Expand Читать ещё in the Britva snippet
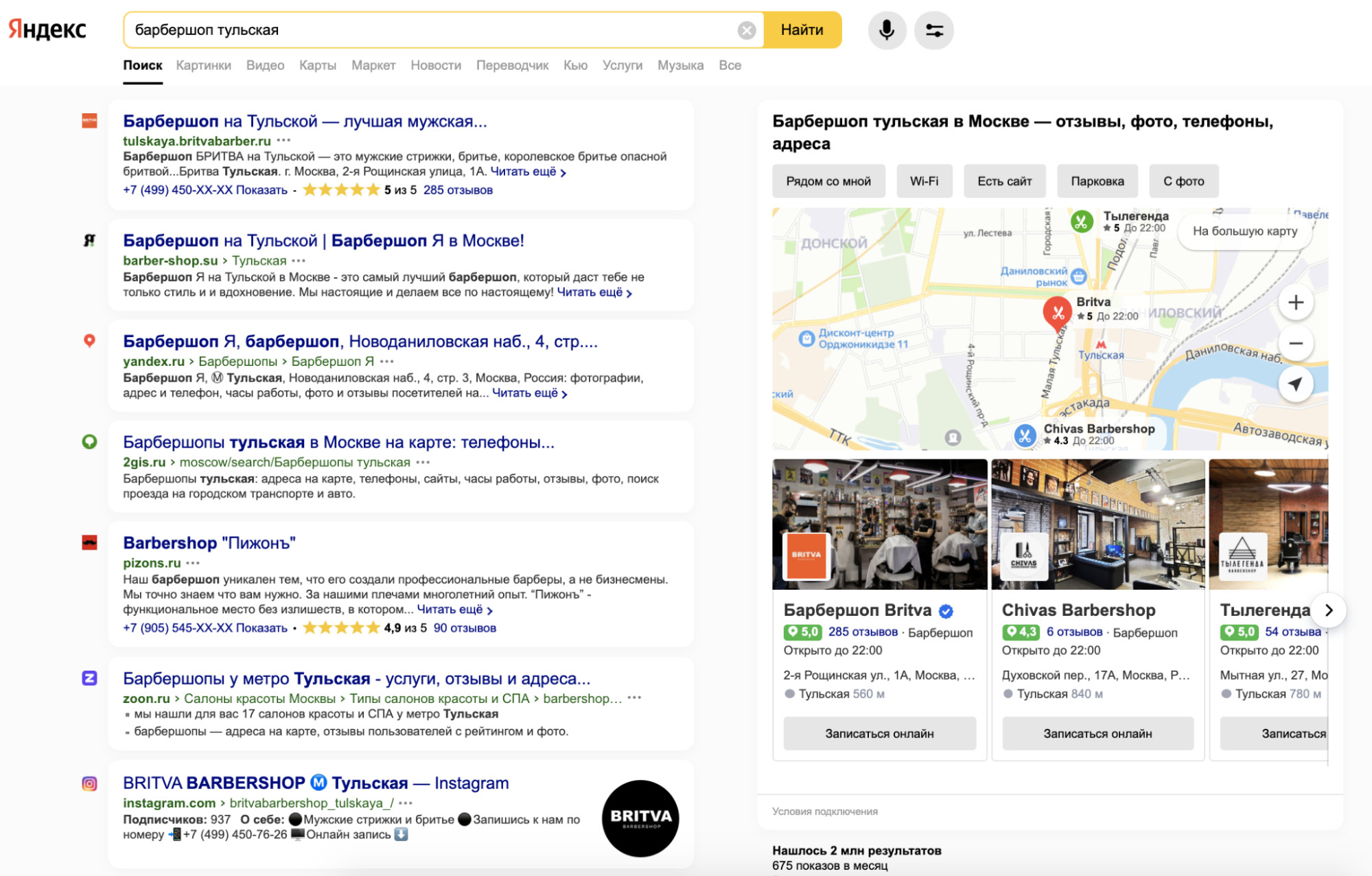Image resolution: width=1372 pixels, height=876 pixels. [528, 172]
